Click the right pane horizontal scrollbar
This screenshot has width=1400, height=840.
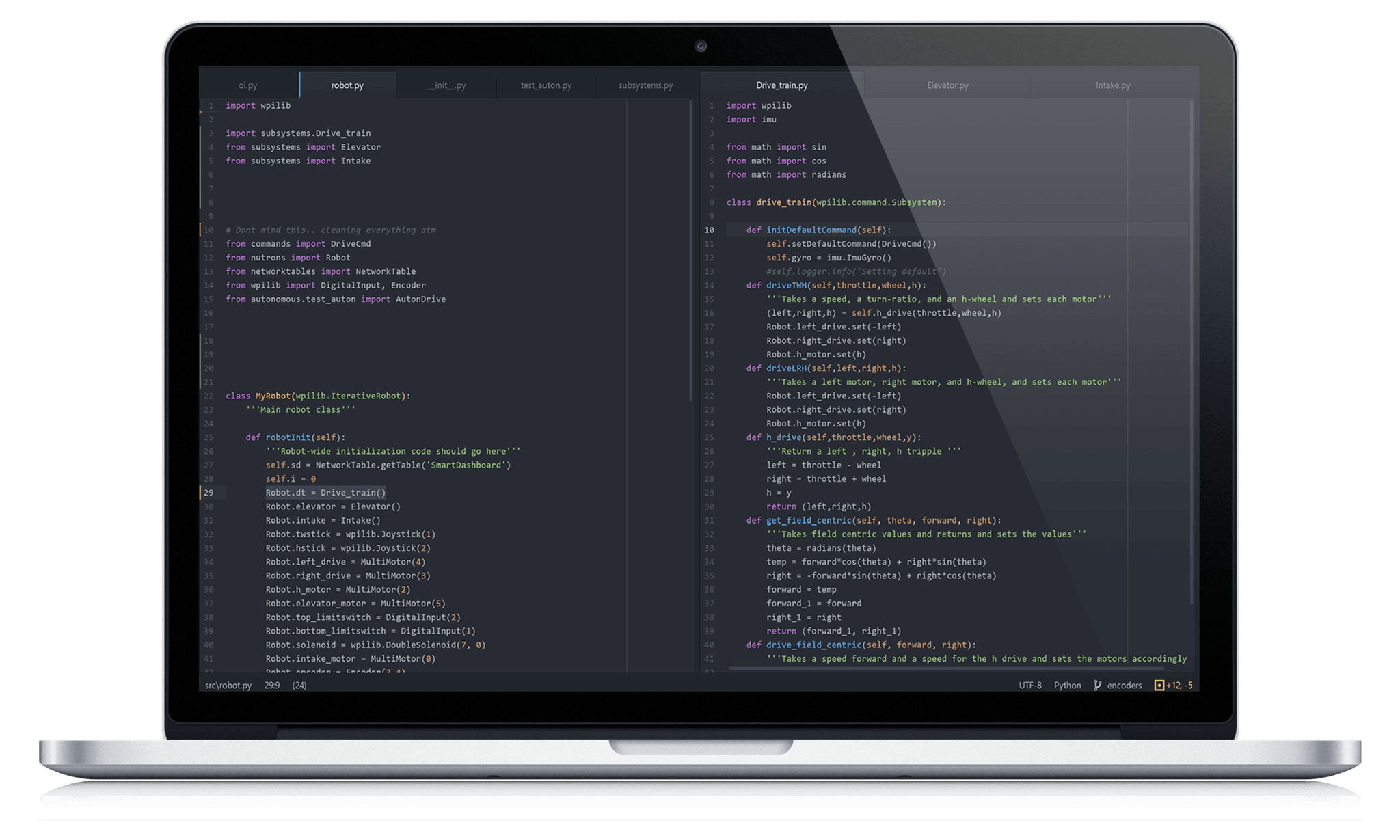point(947,668)
